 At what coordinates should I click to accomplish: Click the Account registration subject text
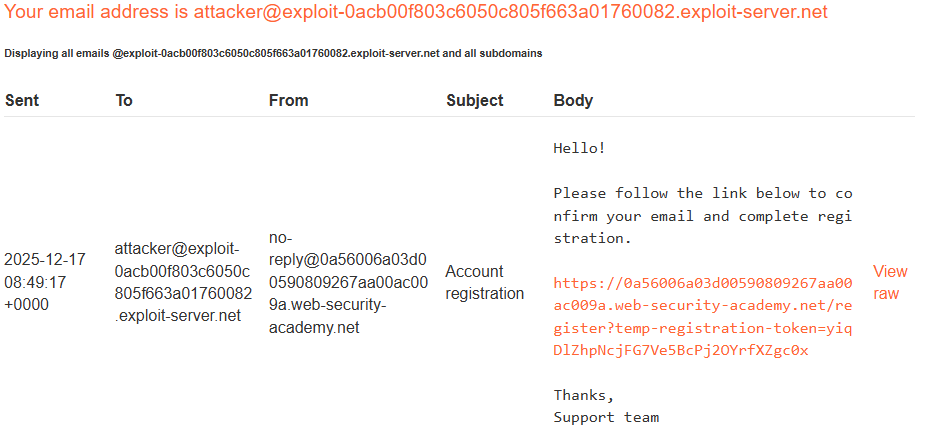coord(485,282)
